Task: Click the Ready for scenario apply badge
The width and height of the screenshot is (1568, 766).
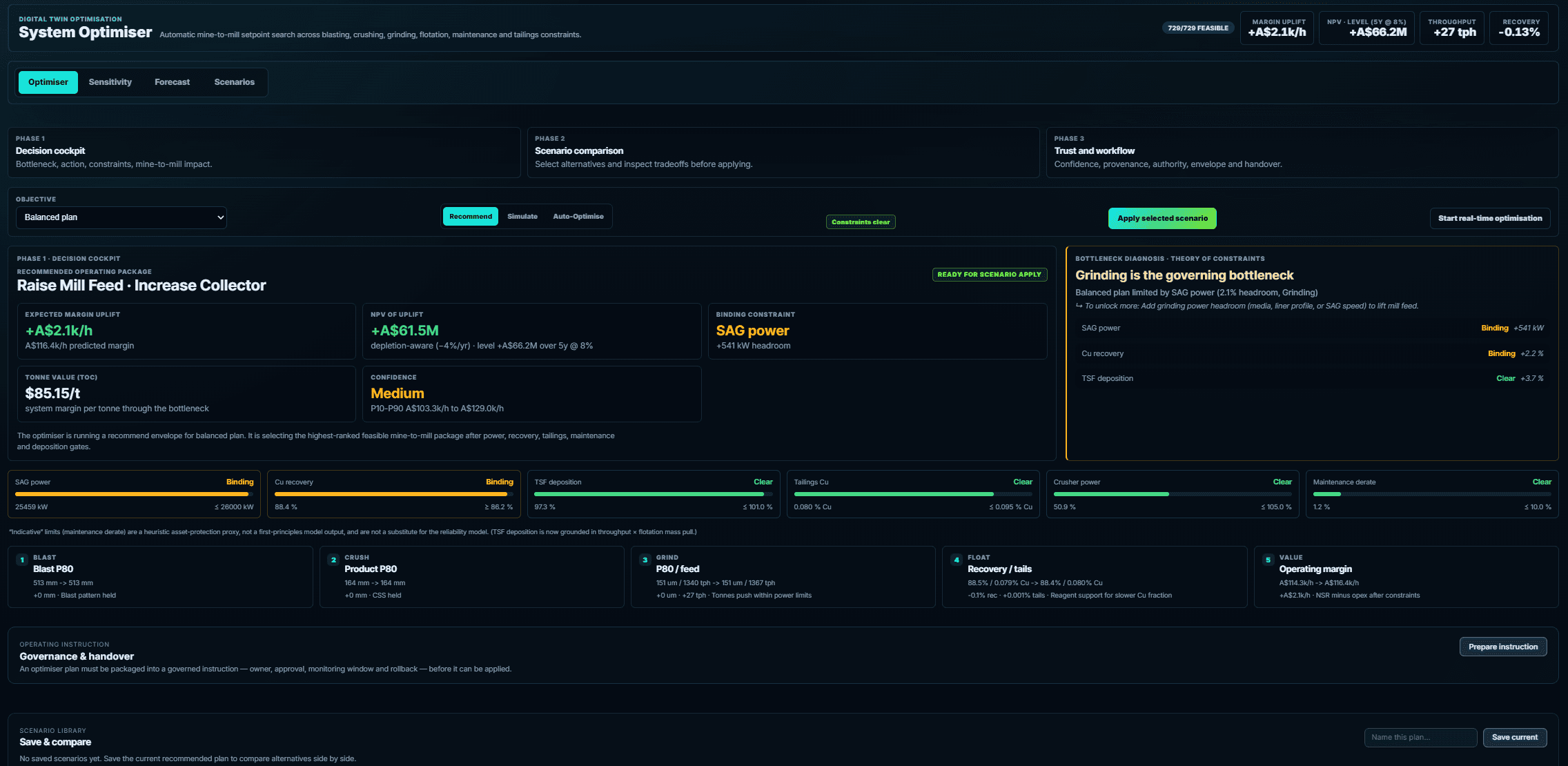Action: click(x=990, y=275)
